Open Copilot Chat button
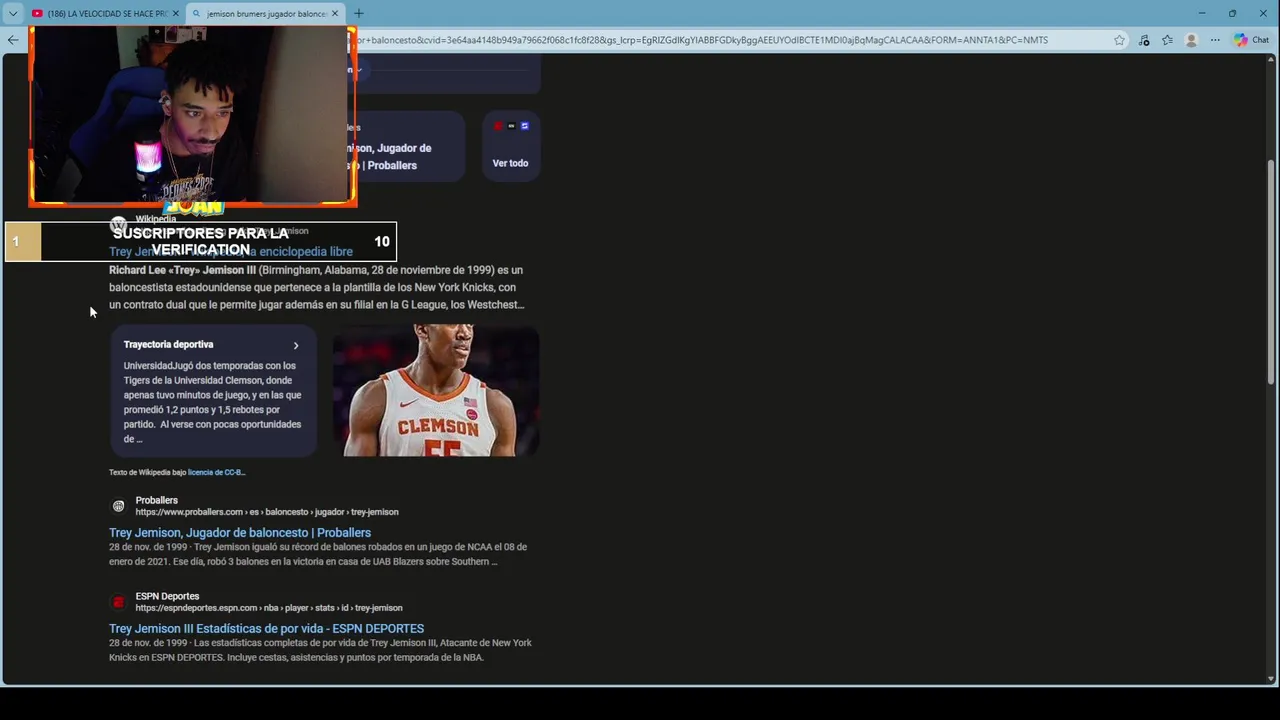The width and height of the screenshot is (1280, 720). click(x=1251, y=40)
